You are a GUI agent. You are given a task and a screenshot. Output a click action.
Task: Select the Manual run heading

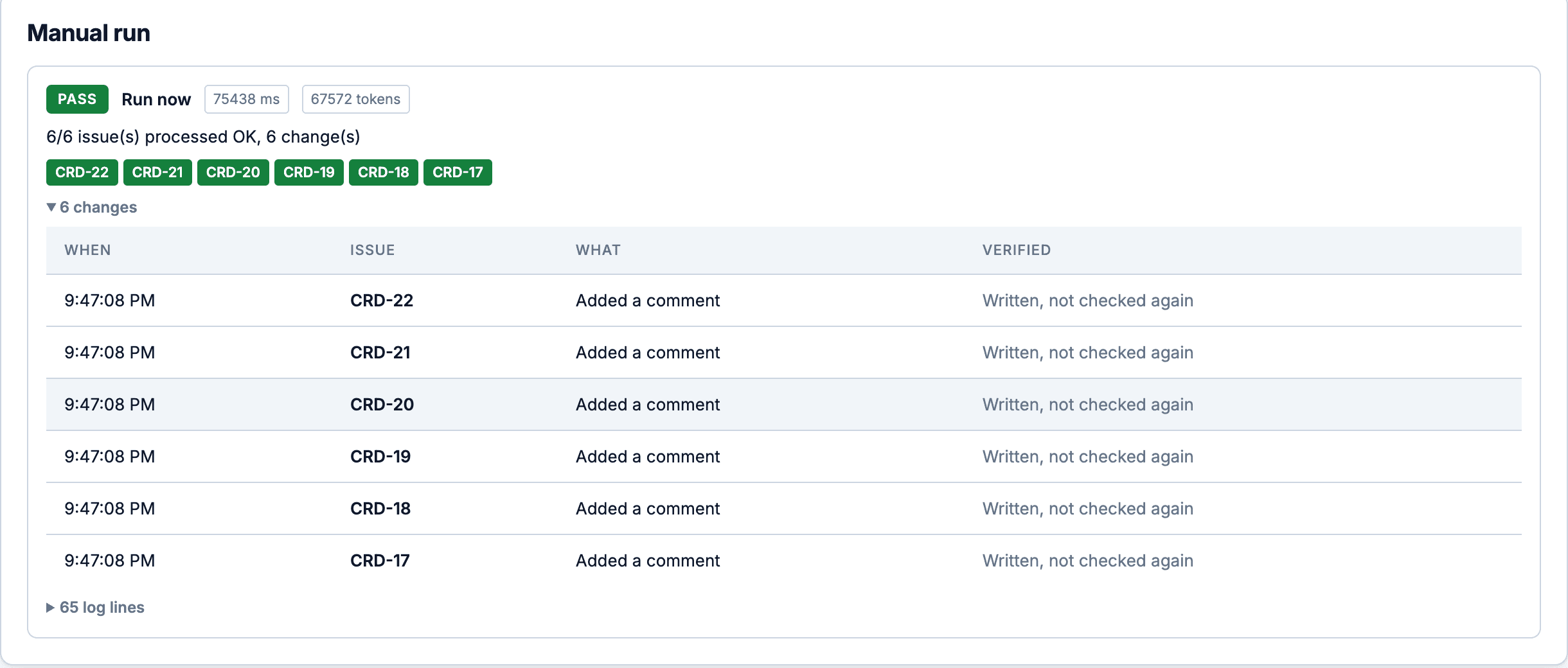(89, 33)
